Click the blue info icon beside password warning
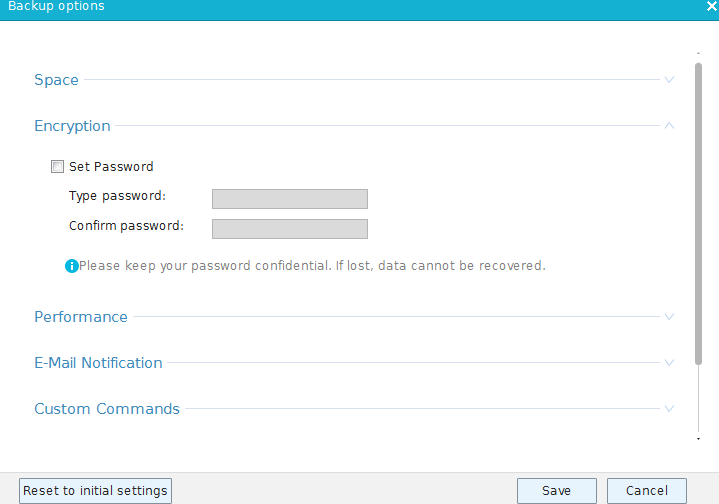 (72, 266)
